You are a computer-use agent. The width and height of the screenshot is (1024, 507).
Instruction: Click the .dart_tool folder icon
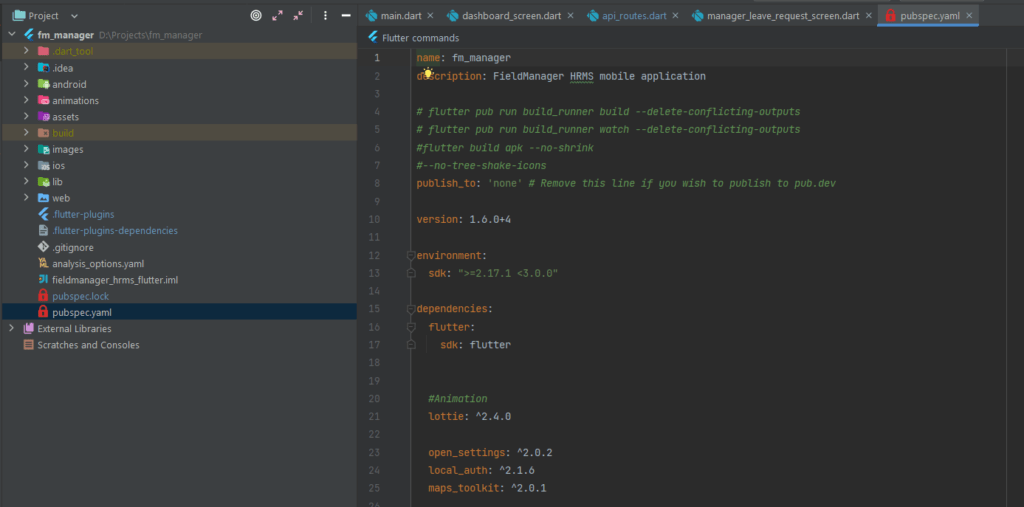click(43, 51)
